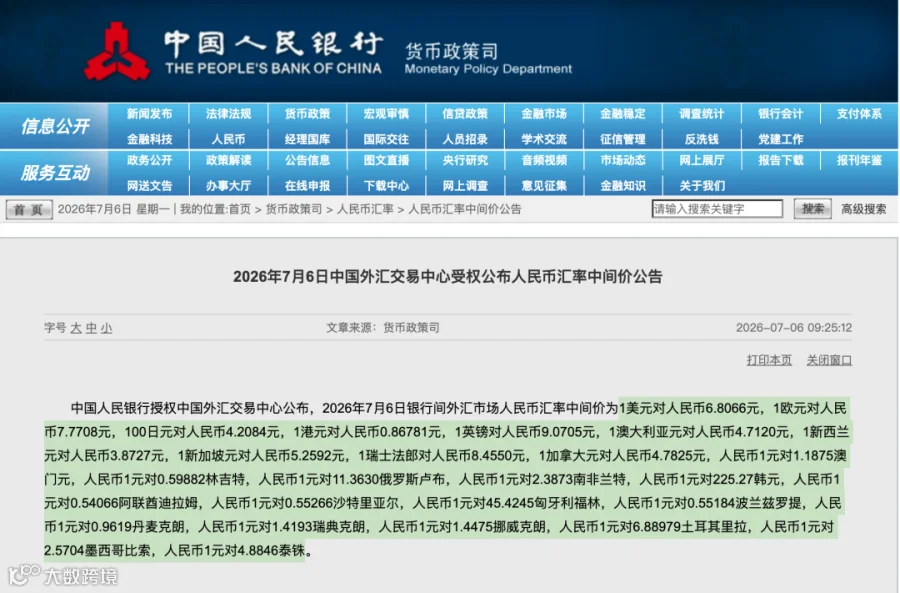
Task: Click text 1美元对人民币6.8066元
Action: (x=689, y=408)
